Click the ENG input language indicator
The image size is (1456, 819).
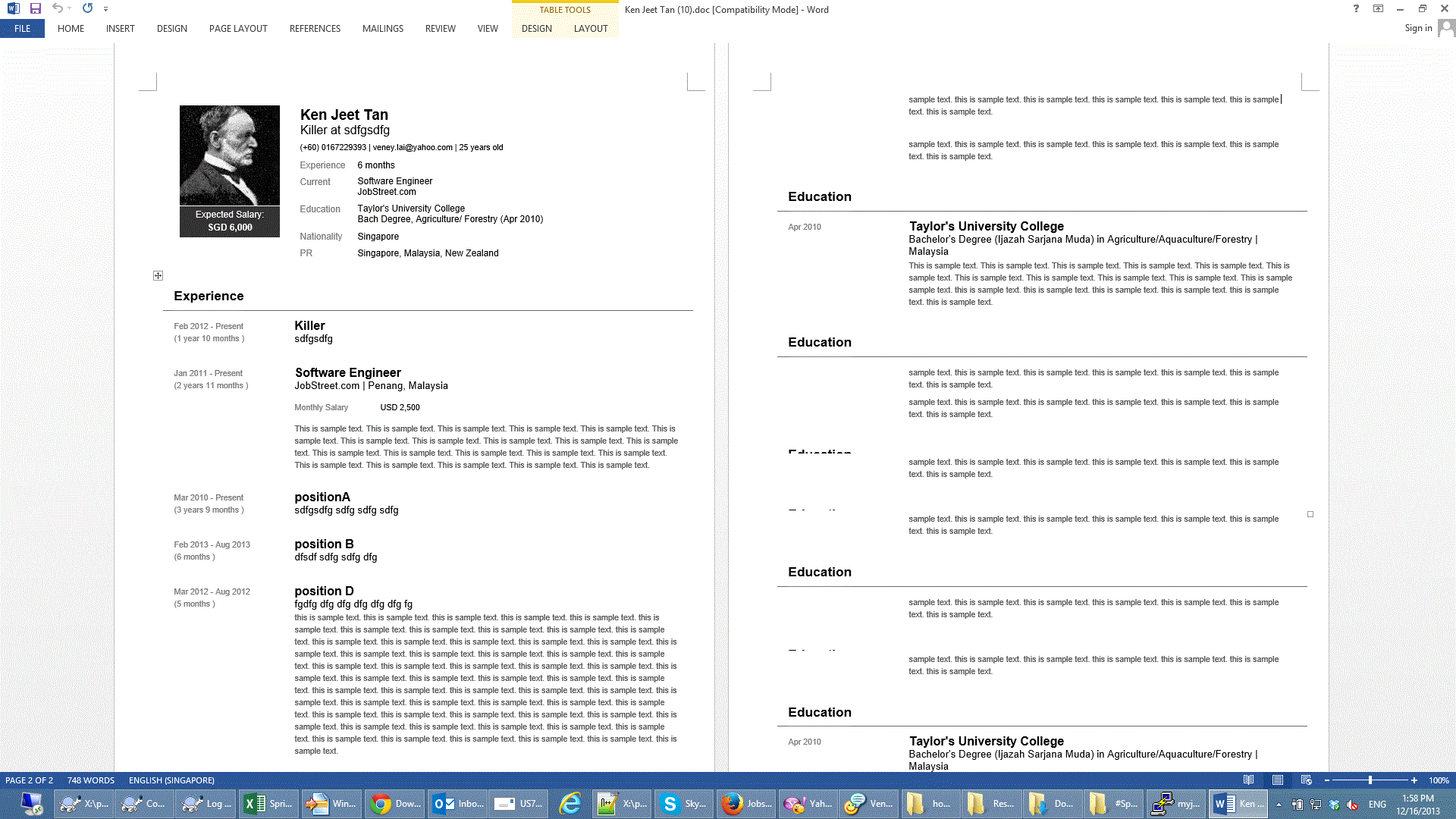[1377, 804]
